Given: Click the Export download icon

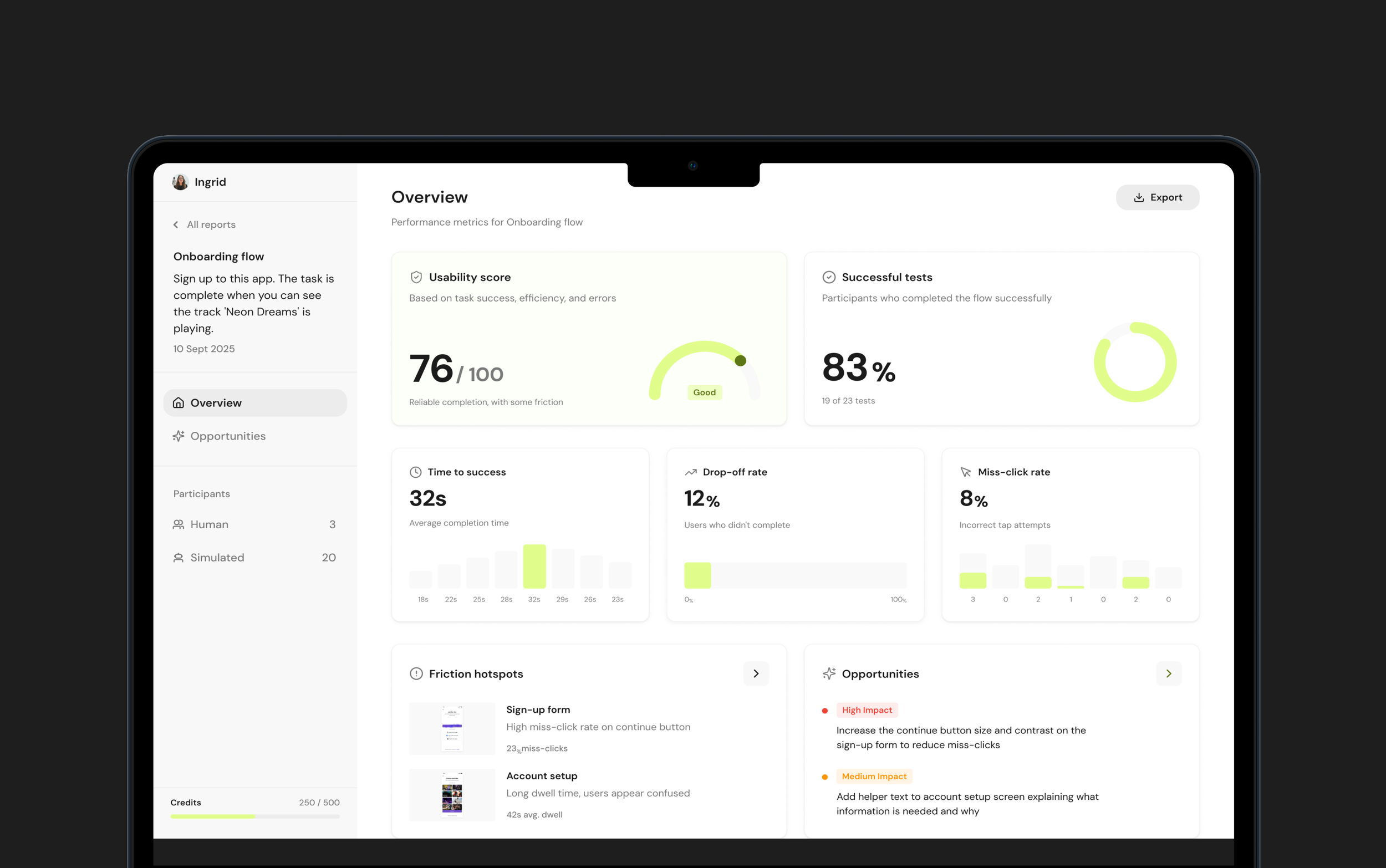Looking at the screenshot, I should 1139,197.
